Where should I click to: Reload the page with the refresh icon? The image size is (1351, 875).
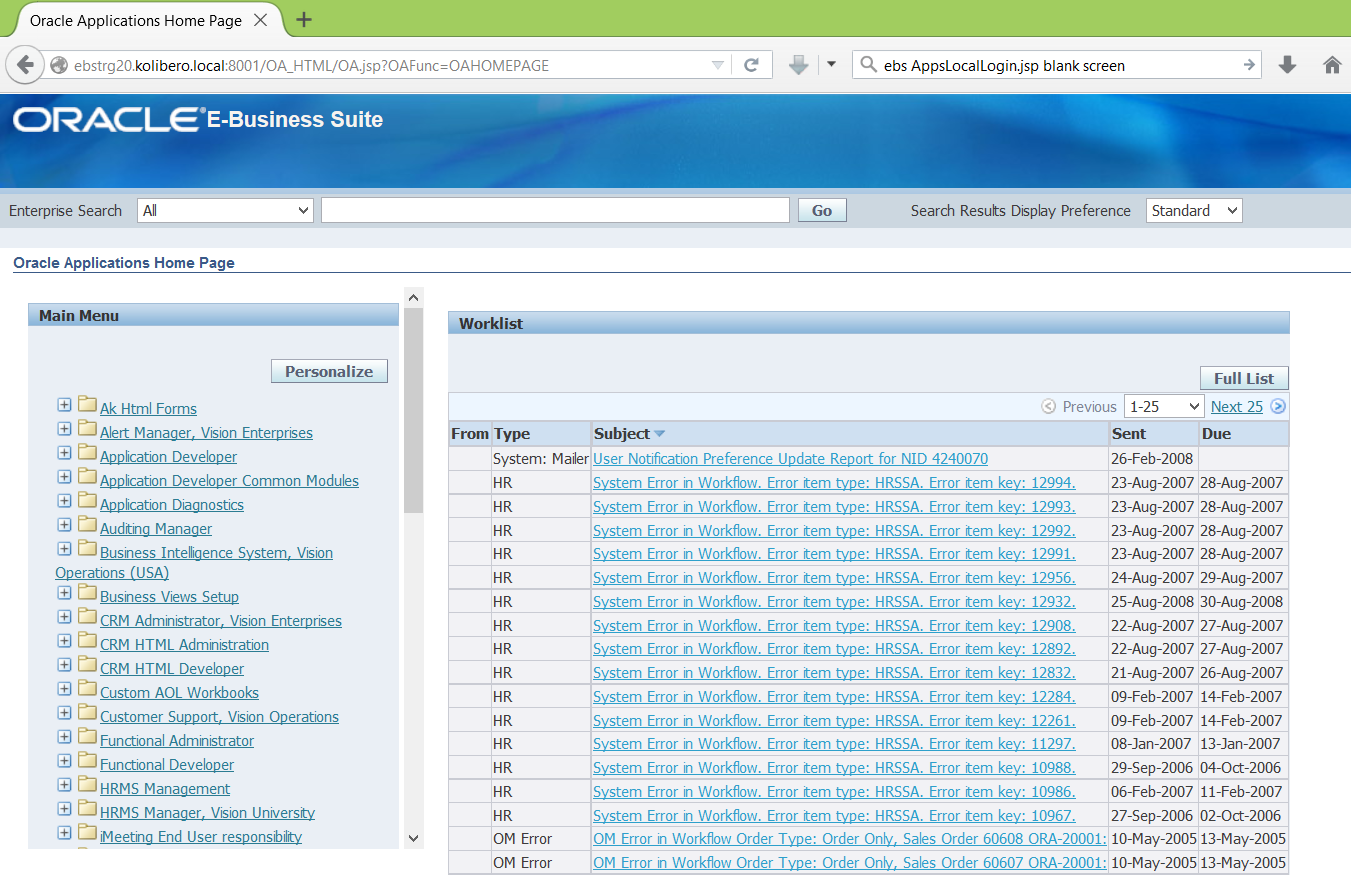751,65
